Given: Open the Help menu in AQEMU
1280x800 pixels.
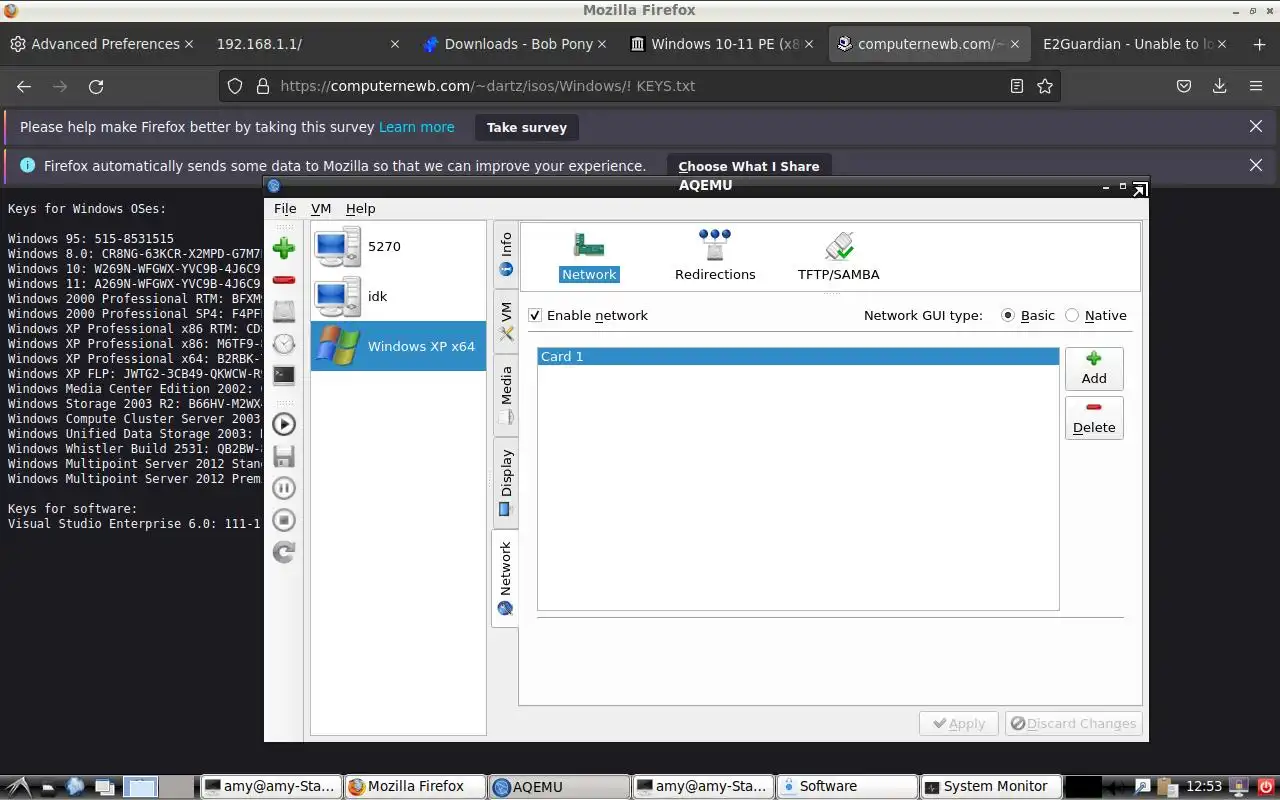Looking at the screenshot, I should (360, 208).
